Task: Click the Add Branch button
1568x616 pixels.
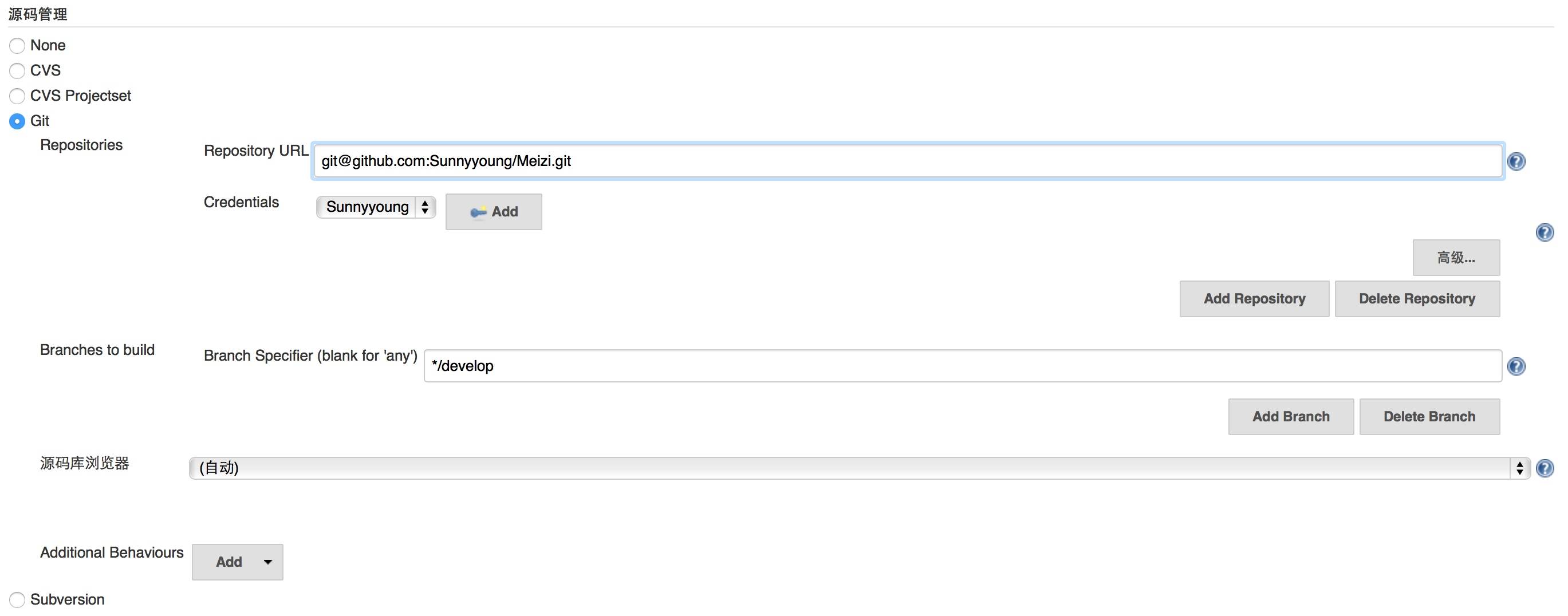Action: coord(1290,417)
